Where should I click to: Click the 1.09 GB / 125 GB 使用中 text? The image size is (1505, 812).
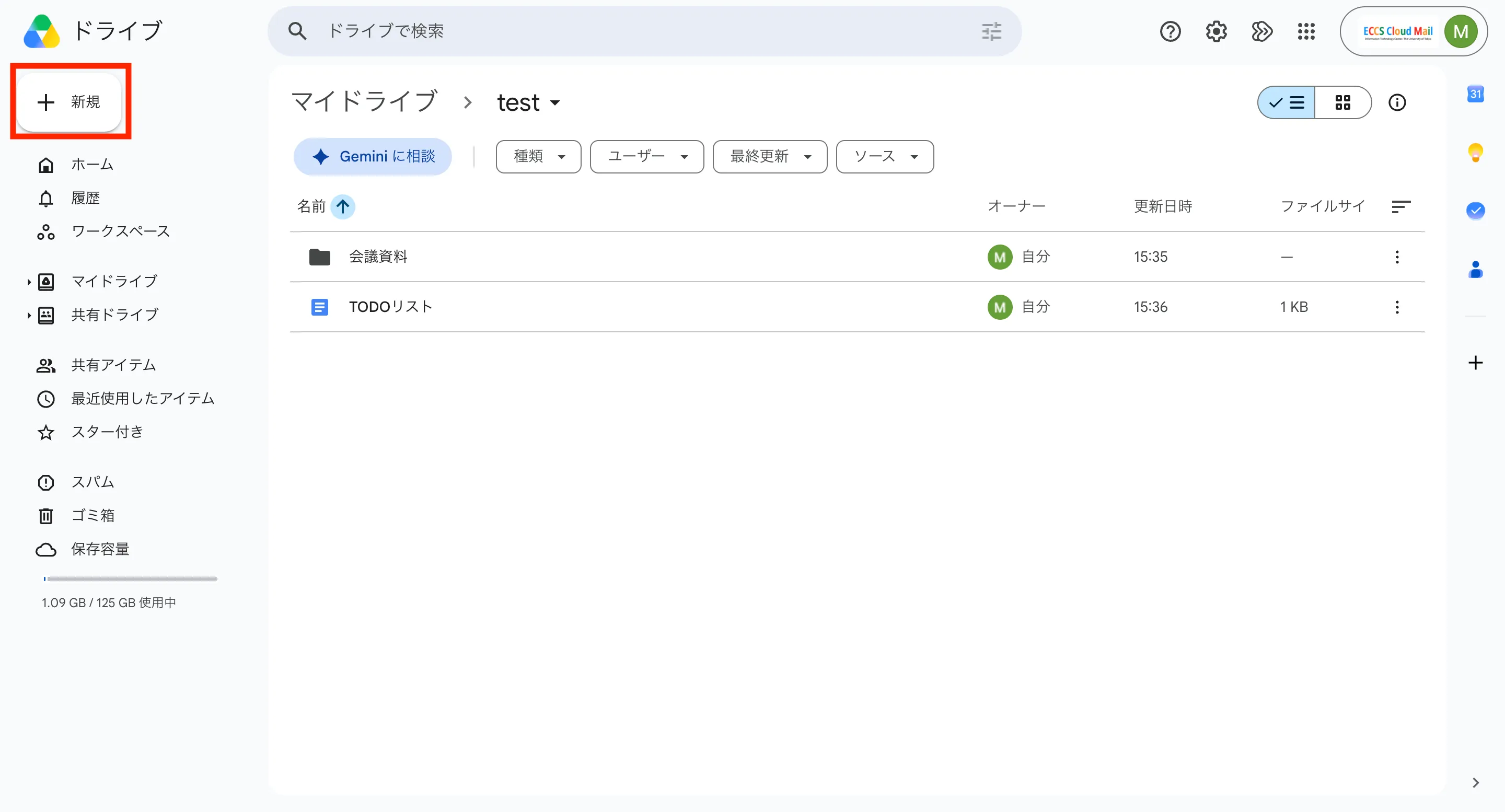[x=109, y=603]
